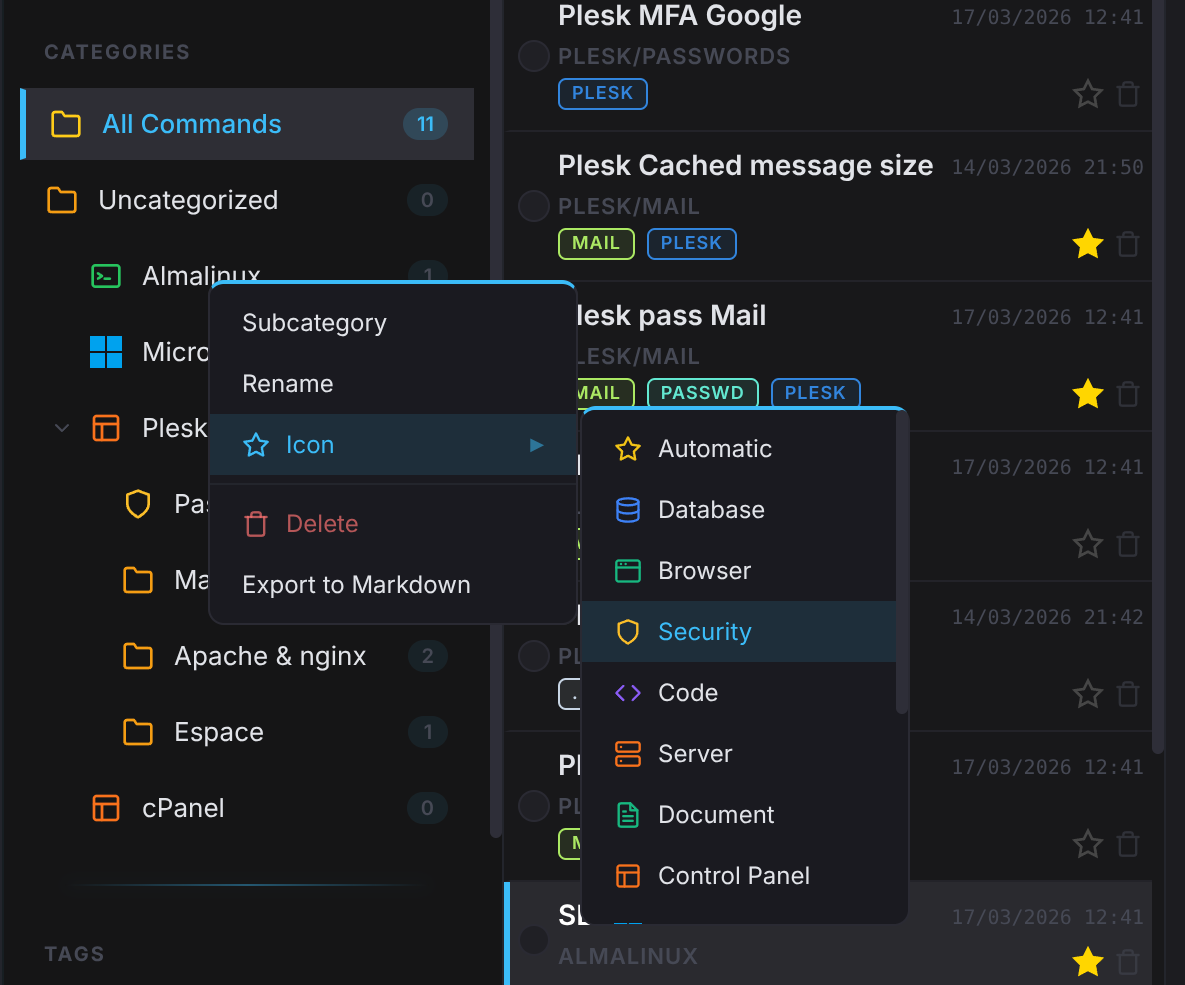
Task: Choose Rename from the context menu
Action: point(392,384)
